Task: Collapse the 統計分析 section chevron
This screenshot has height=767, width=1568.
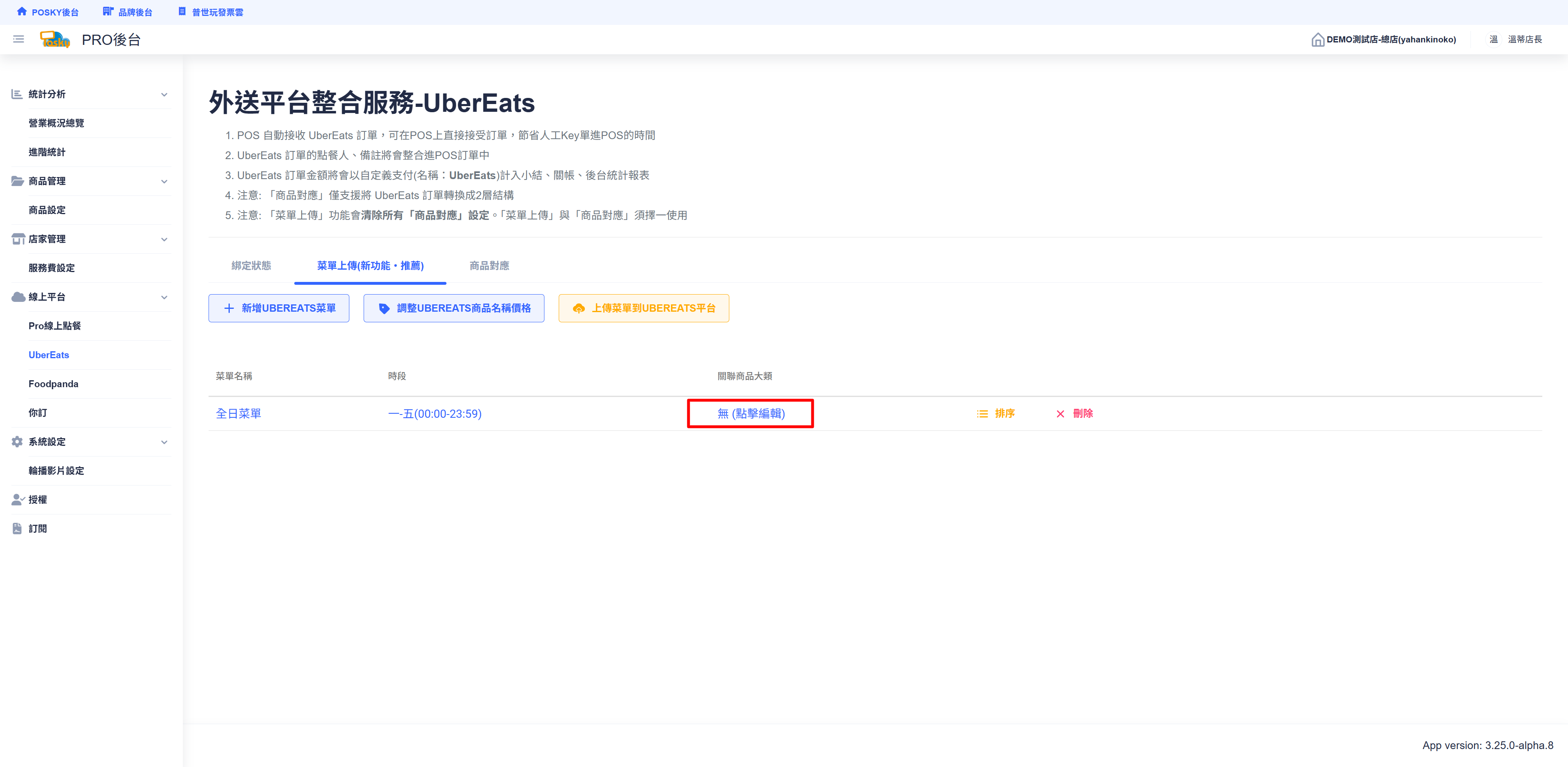Action: 164,94
